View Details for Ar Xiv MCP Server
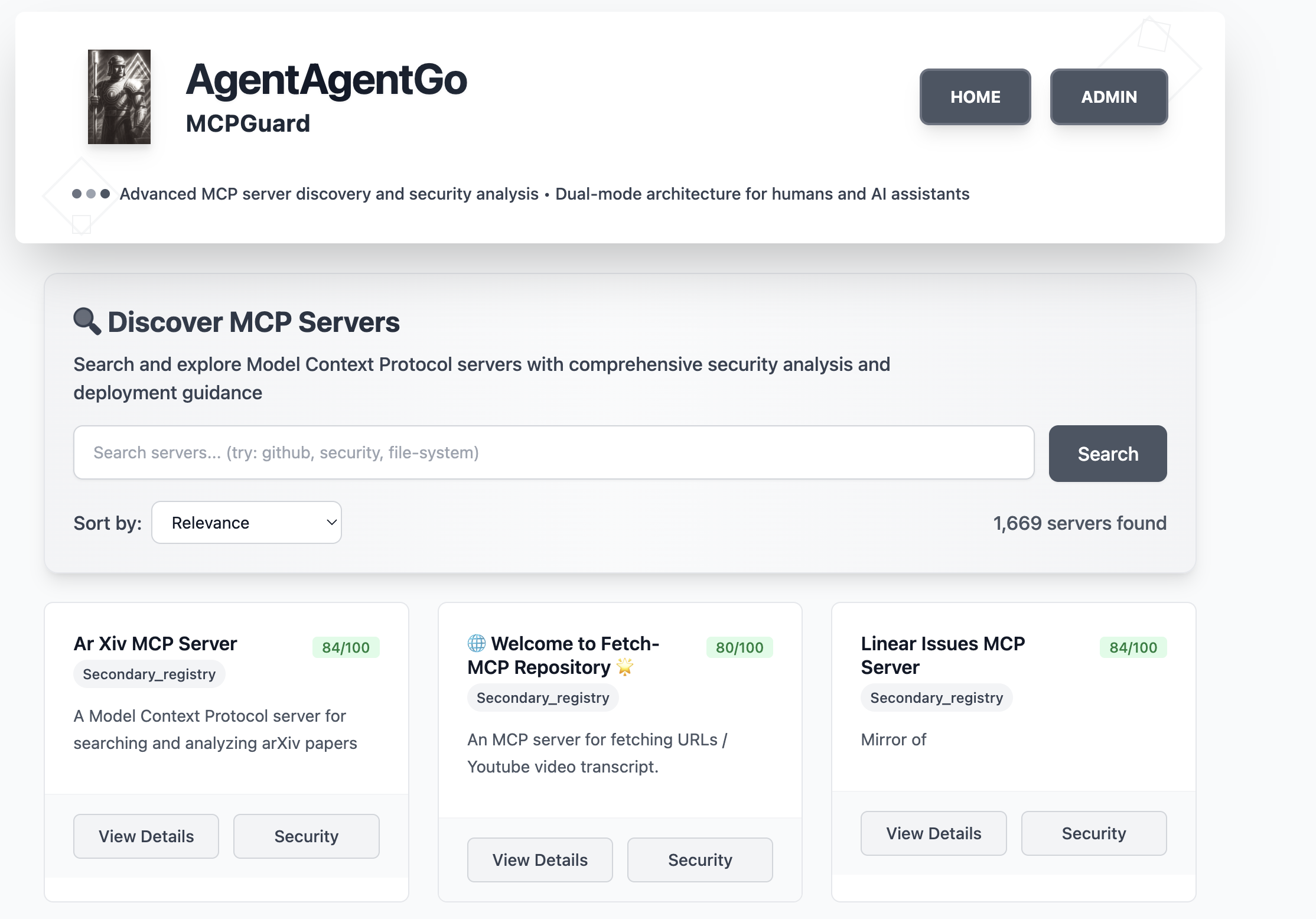1316x919 pixels. tap(146, 836)
